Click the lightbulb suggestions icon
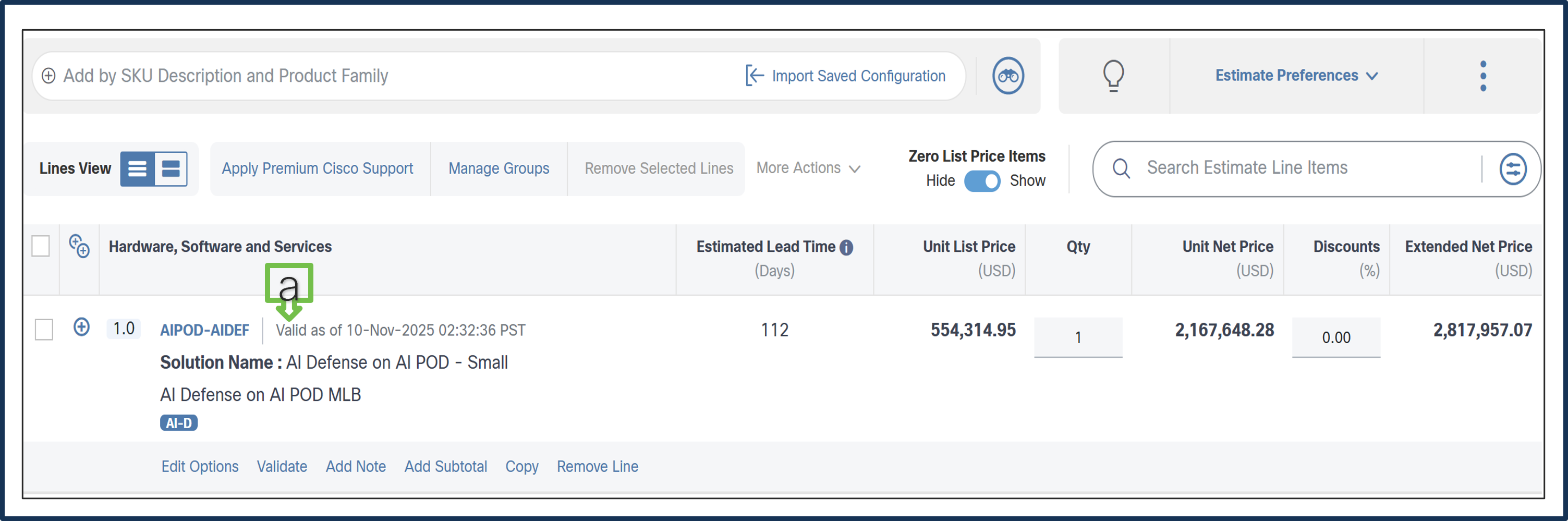Image resolution: width=1568 pixels, height=521 pixels. (x=1113, y=76)
